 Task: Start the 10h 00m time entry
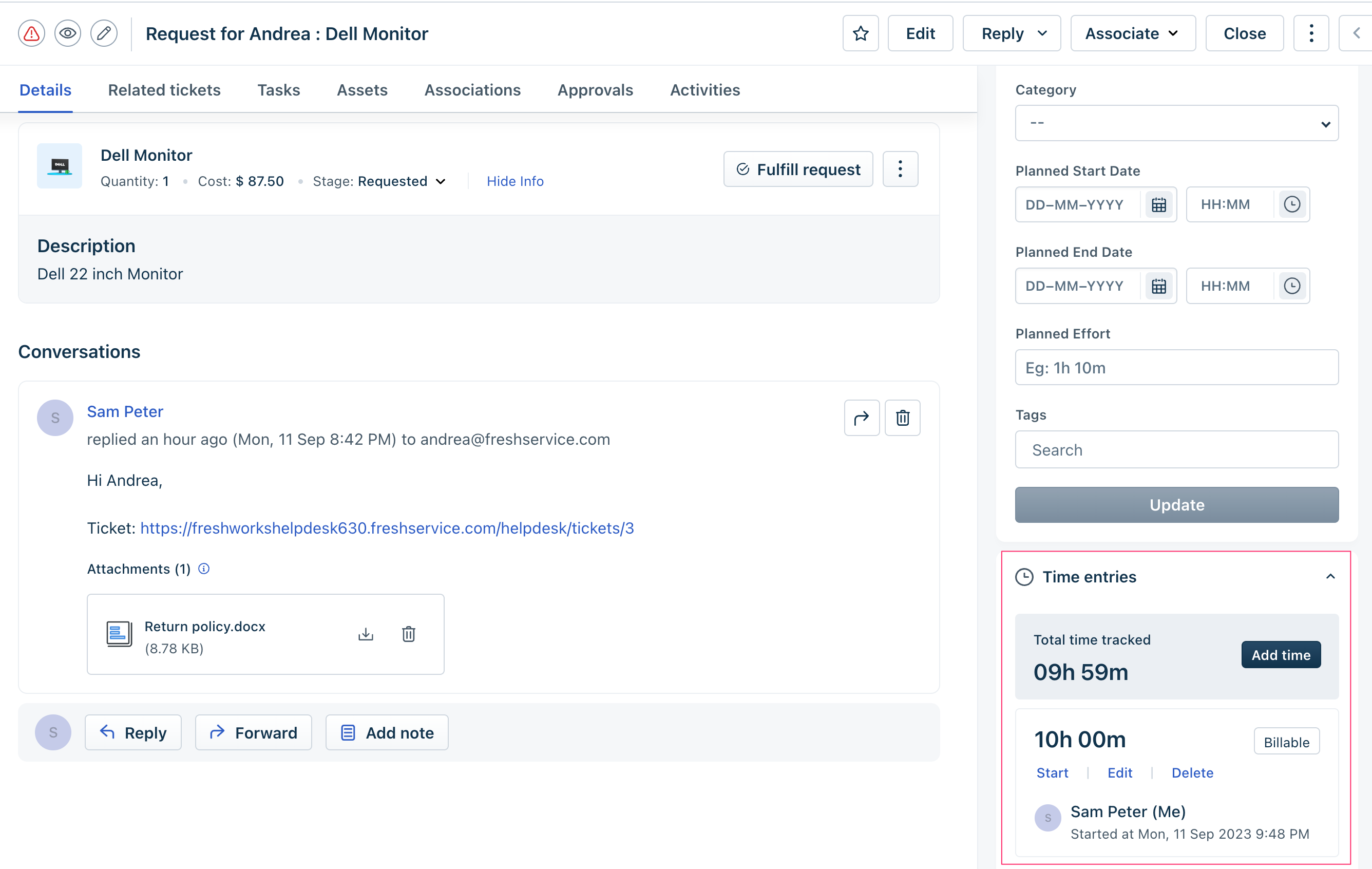pos(1052,773)
